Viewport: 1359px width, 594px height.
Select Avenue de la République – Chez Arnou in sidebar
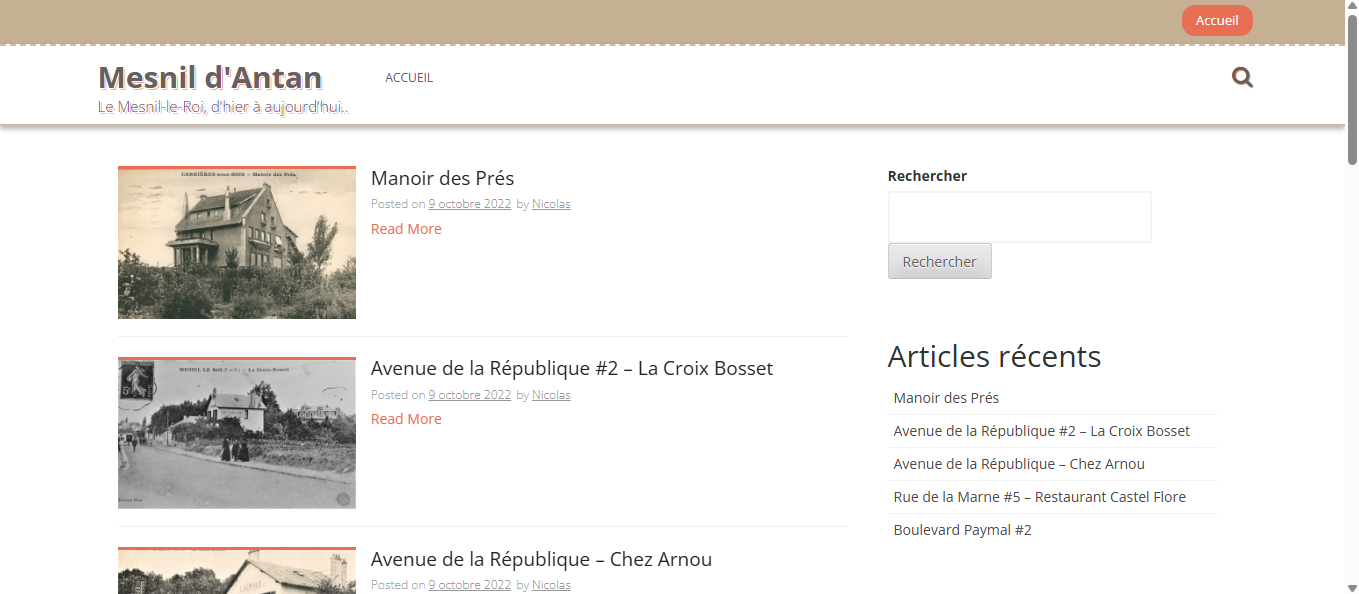click(x=1019, y=463)
